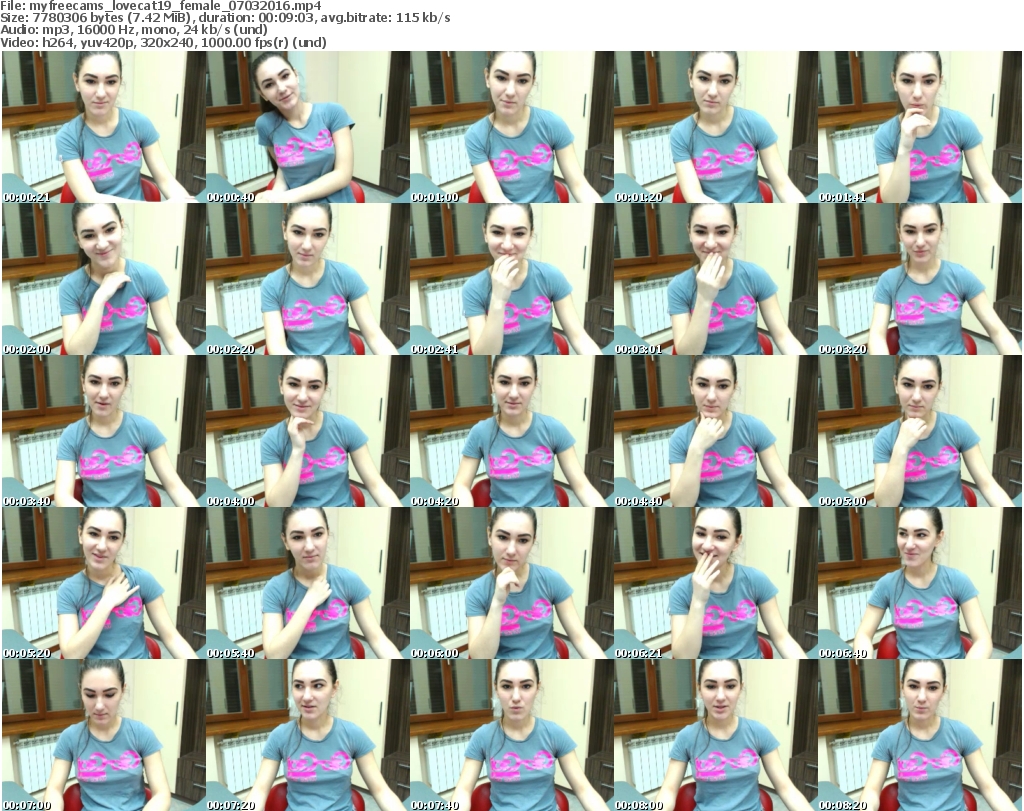Image resolution: width=1024 pixels, height=811 pixels.
Task: Select the thumbnail stamped 00:00:40
Action: tap(308, 127)
